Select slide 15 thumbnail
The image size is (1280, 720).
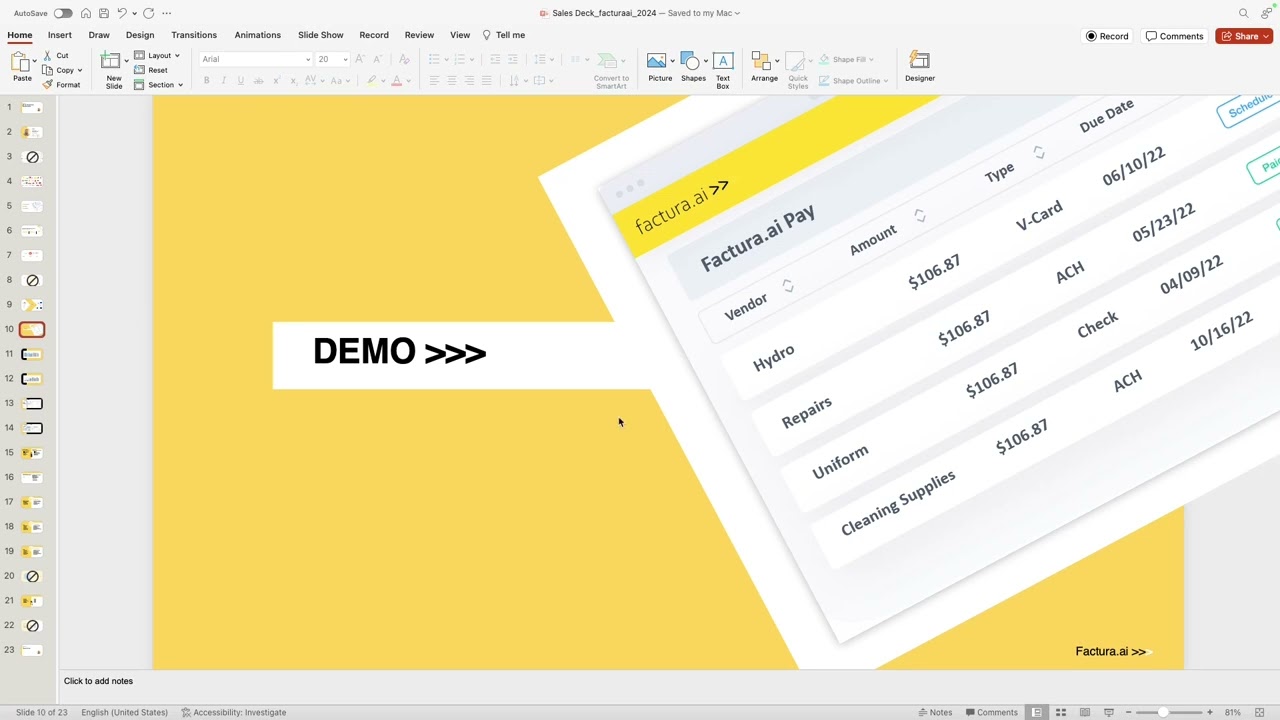(x=33, y=453)
